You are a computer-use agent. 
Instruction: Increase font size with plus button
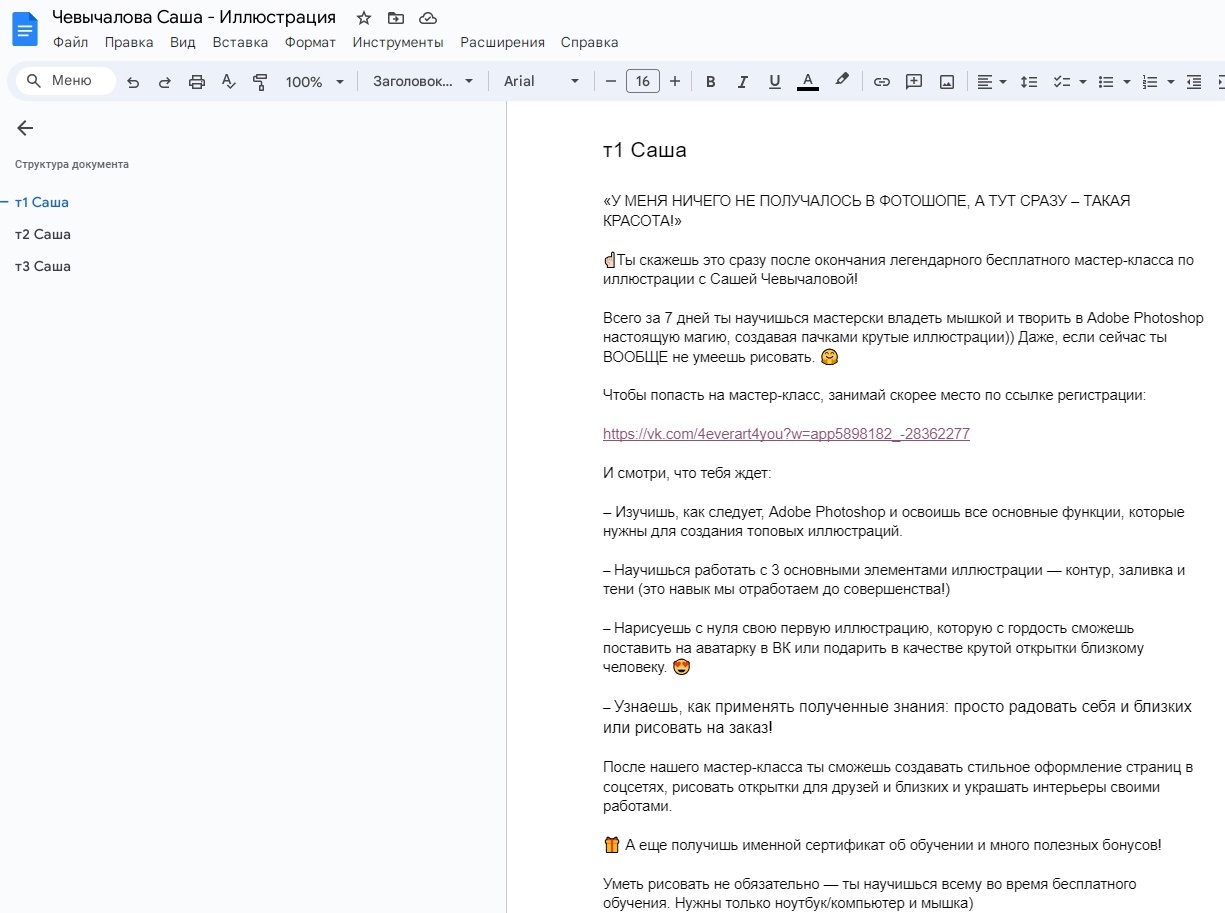point(675,81)
